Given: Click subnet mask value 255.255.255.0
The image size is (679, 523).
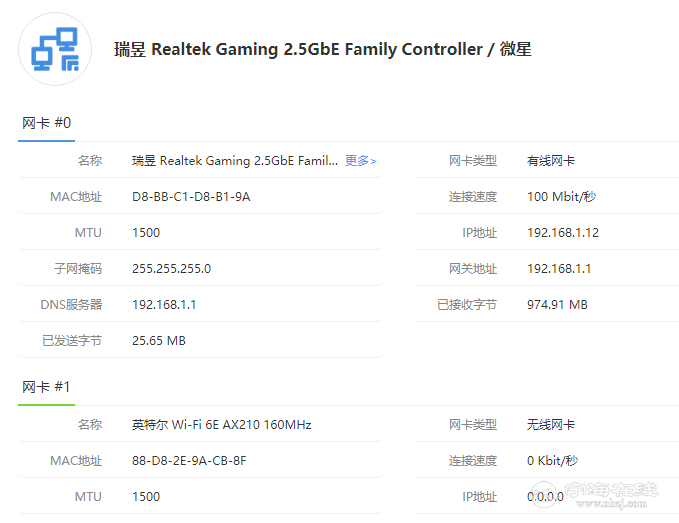Looking at the screenshot, I should [x=171, y=269].
